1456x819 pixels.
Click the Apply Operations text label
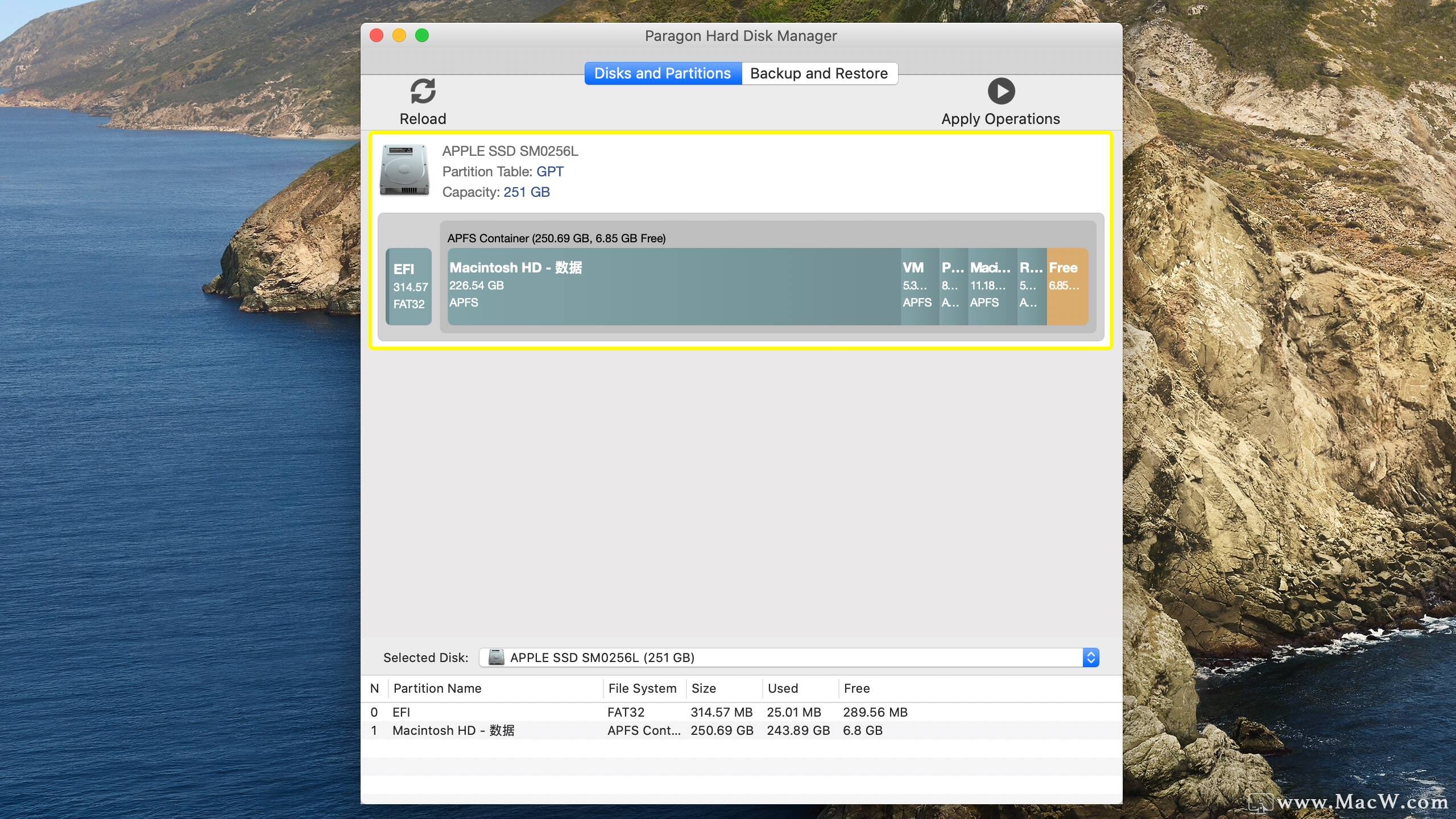(x=1001, y=119)
